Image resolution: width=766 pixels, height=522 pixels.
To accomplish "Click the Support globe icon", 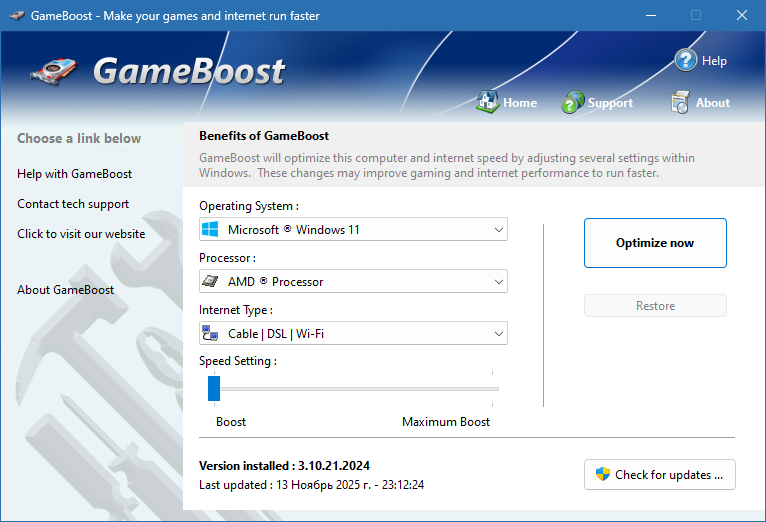I will pos(573,102).
